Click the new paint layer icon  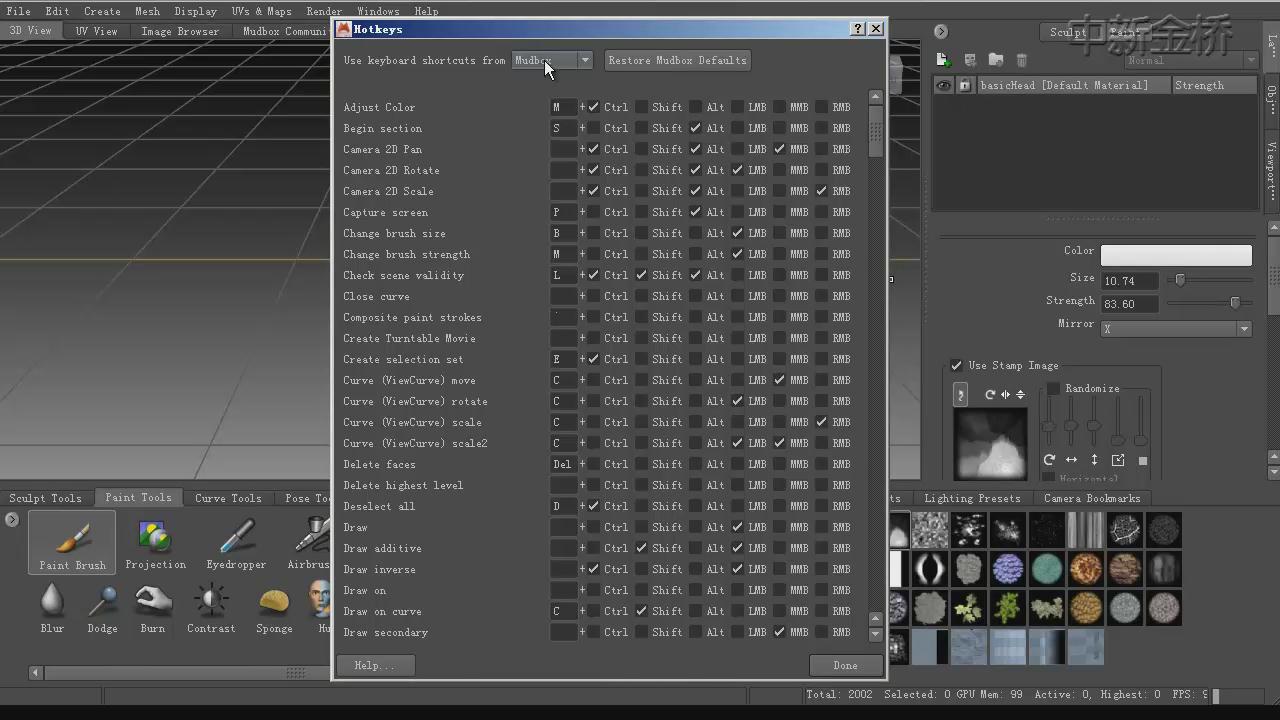(943, 61)
